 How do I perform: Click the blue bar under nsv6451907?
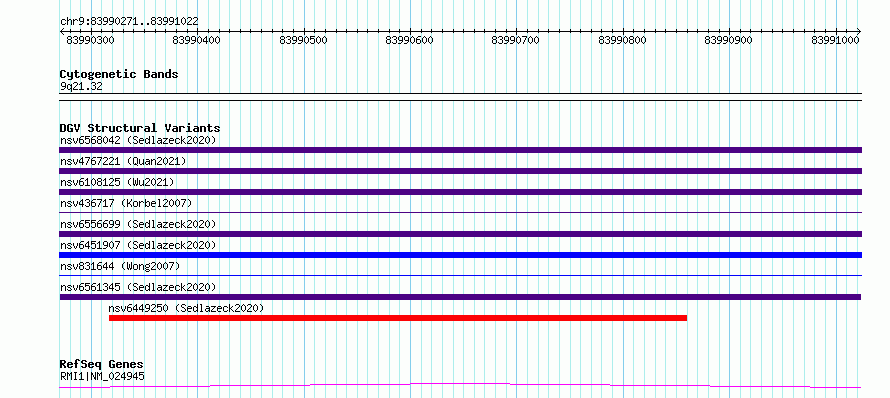460,255
